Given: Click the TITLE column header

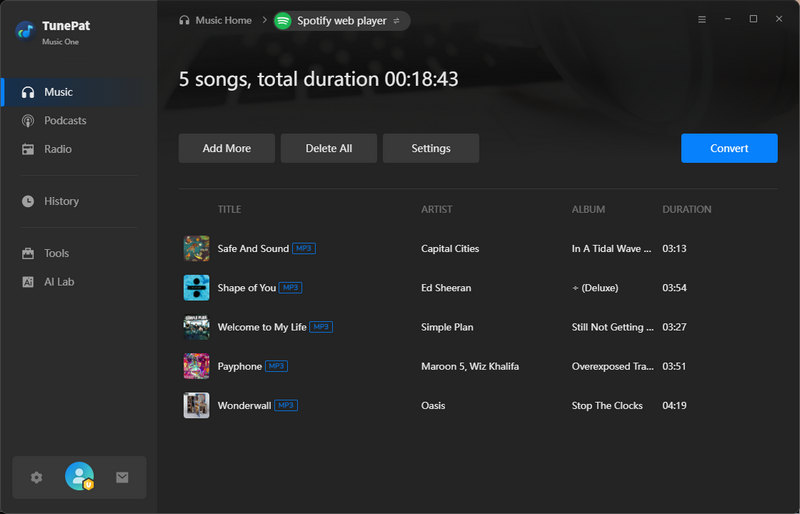Looking at the screenshot, I should coord(230,209).
